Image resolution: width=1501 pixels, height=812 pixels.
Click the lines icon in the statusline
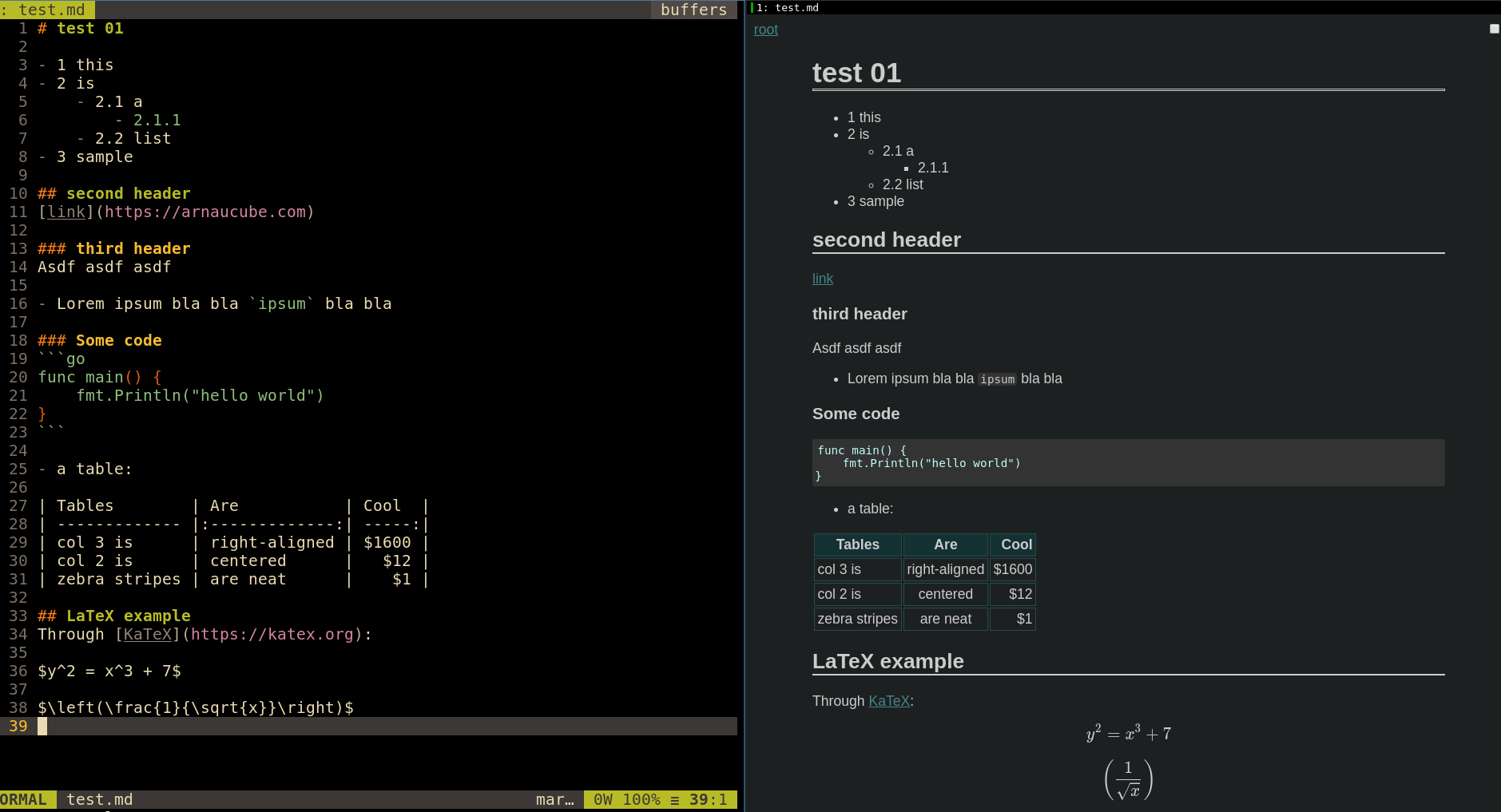pyautogui.click(x=675, y=799)
